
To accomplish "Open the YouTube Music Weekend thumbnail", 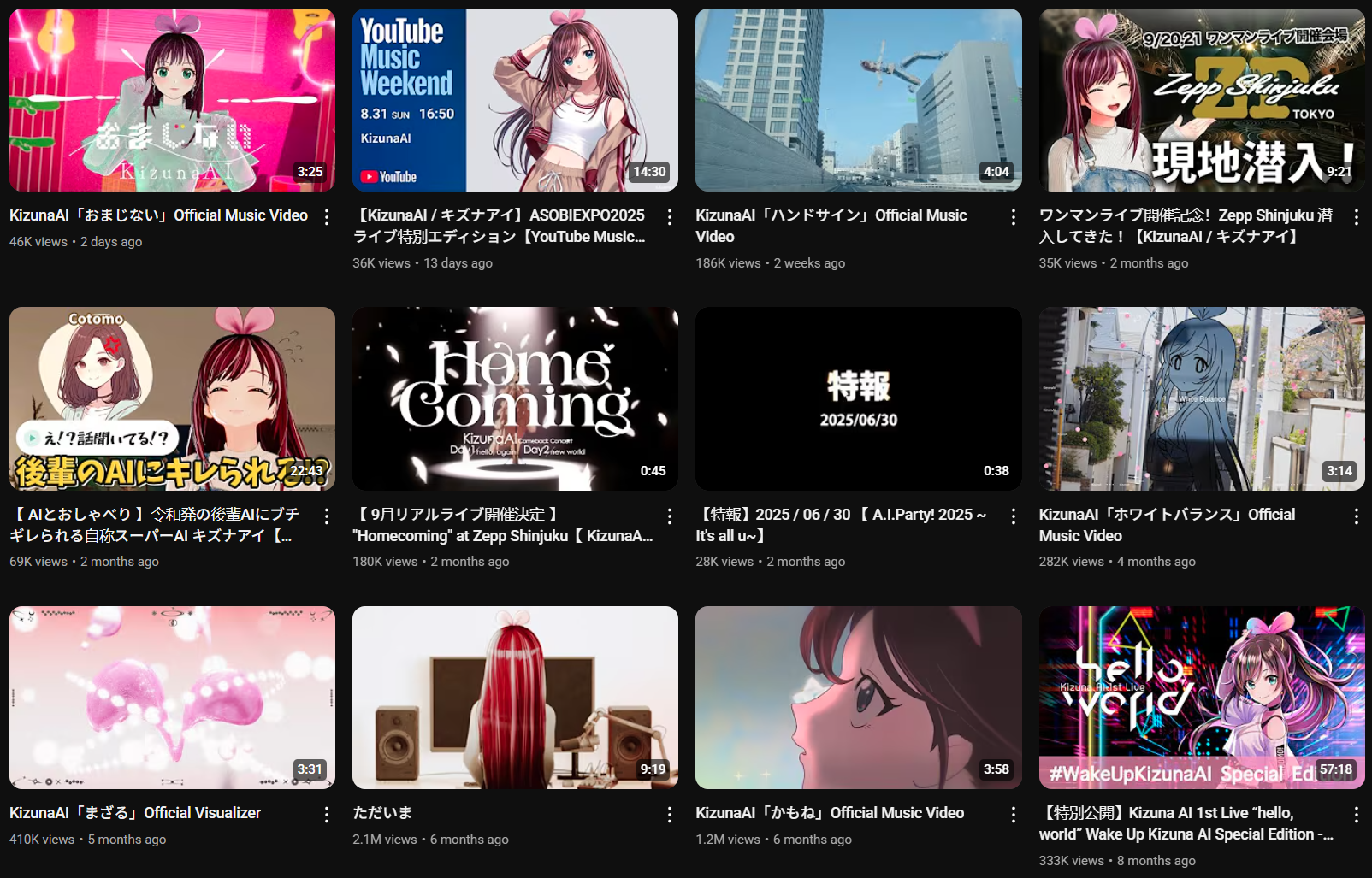I will click(515, 100).
